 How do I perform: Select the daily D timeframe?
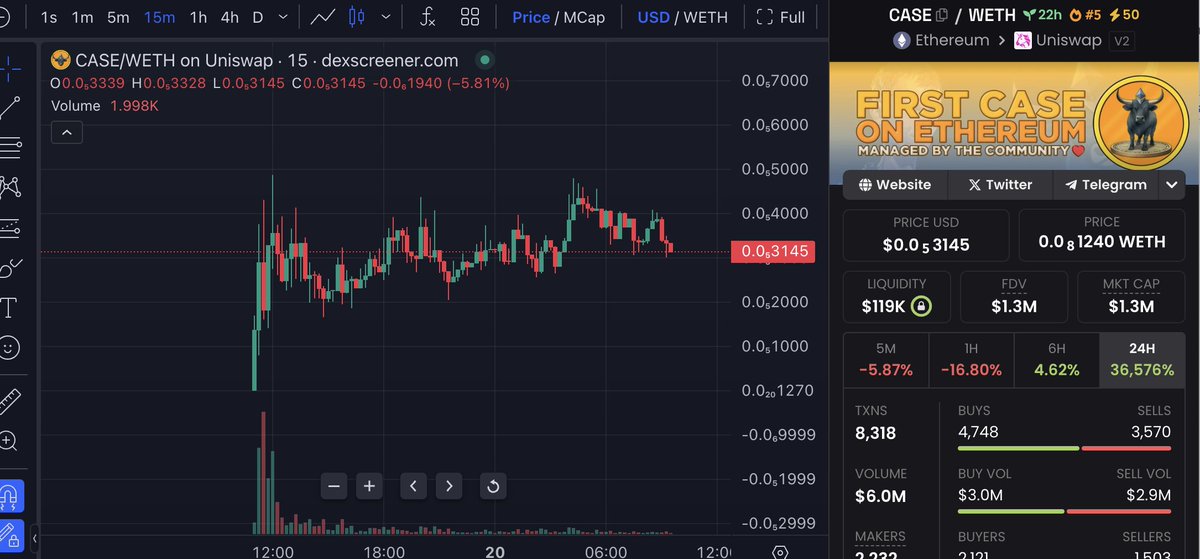[x=258, y=17]
